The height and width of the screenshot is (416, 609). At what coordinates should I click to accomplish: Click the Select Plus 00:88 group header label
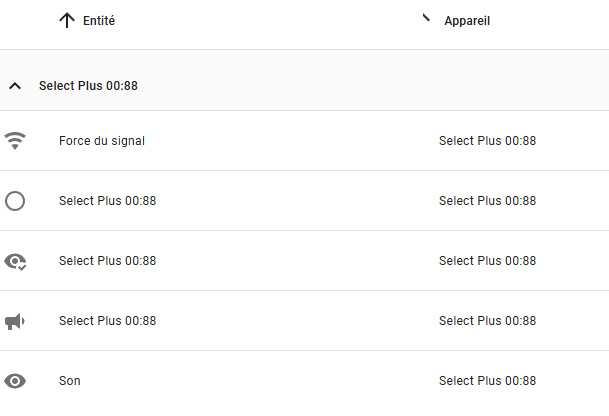pyautogui.click(x=88, y=85)
